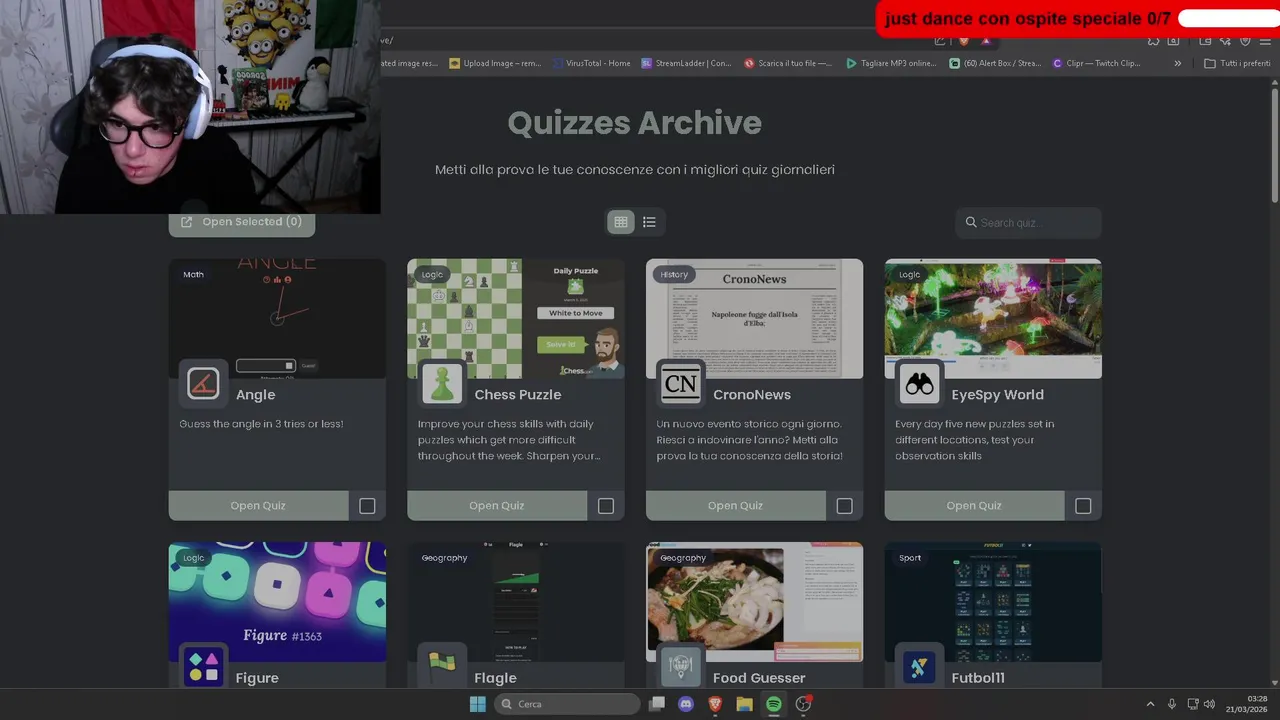Open Windows Start menu

point(478,704)
